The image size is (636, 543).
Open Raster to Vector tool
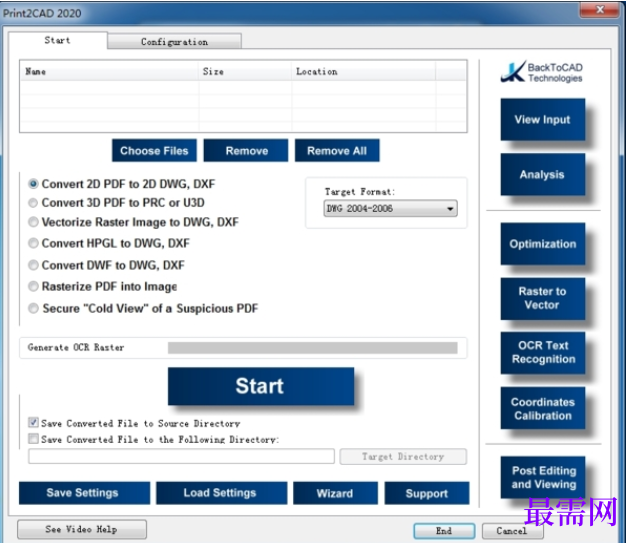coord(543,298)
